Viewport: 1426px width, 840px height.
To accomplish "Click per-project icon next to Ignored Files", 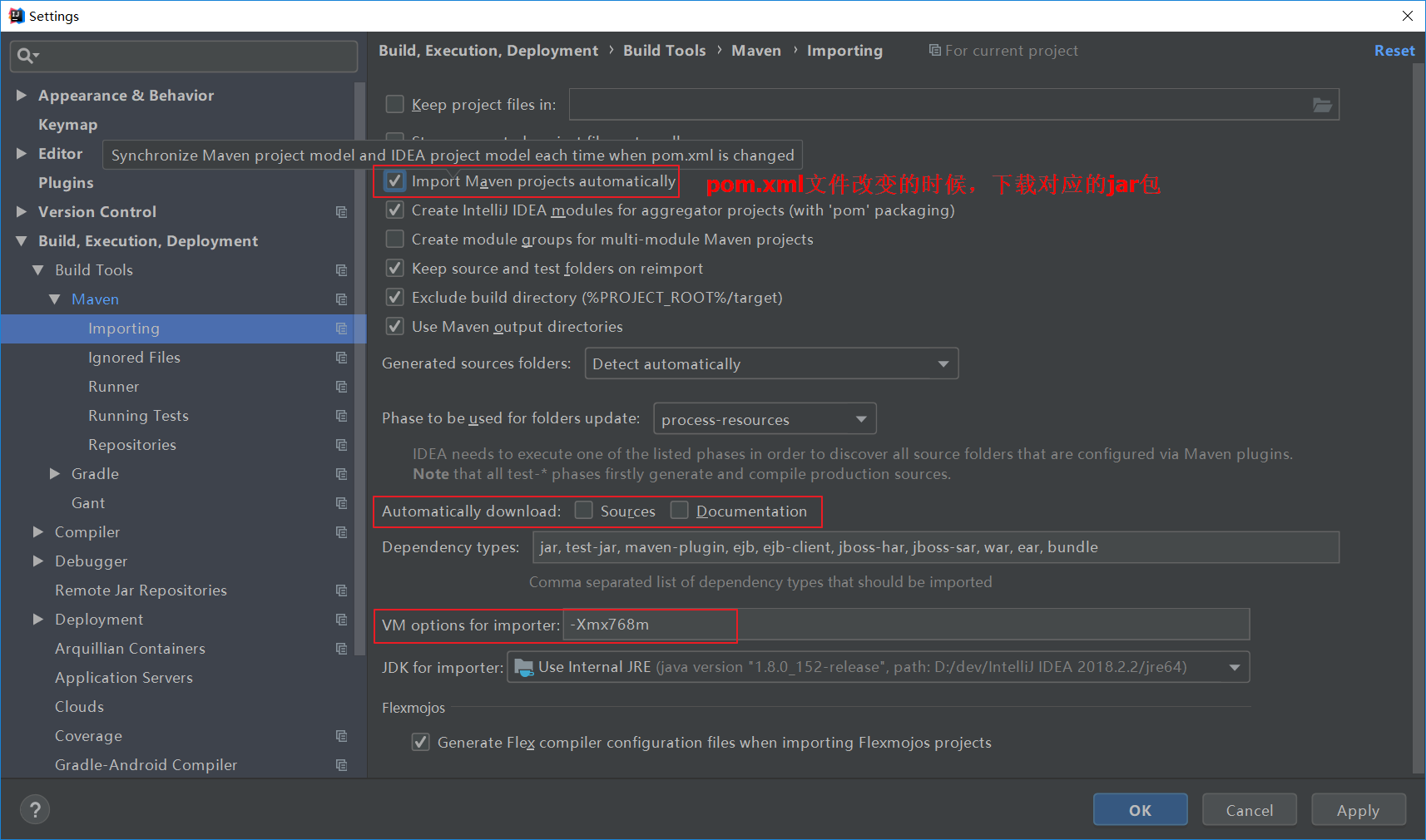I will 341,358.
